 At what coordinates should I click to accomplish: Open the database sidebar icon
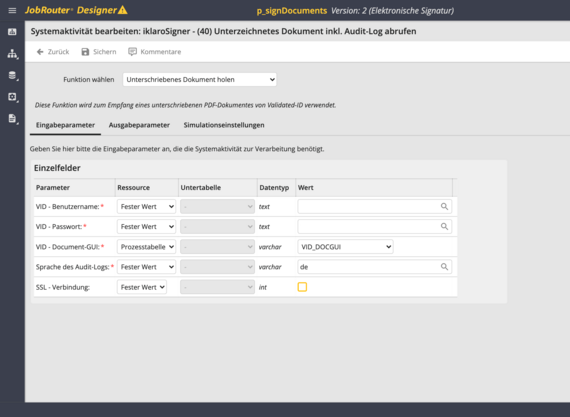pyautogui.click(x=12, y=75)
